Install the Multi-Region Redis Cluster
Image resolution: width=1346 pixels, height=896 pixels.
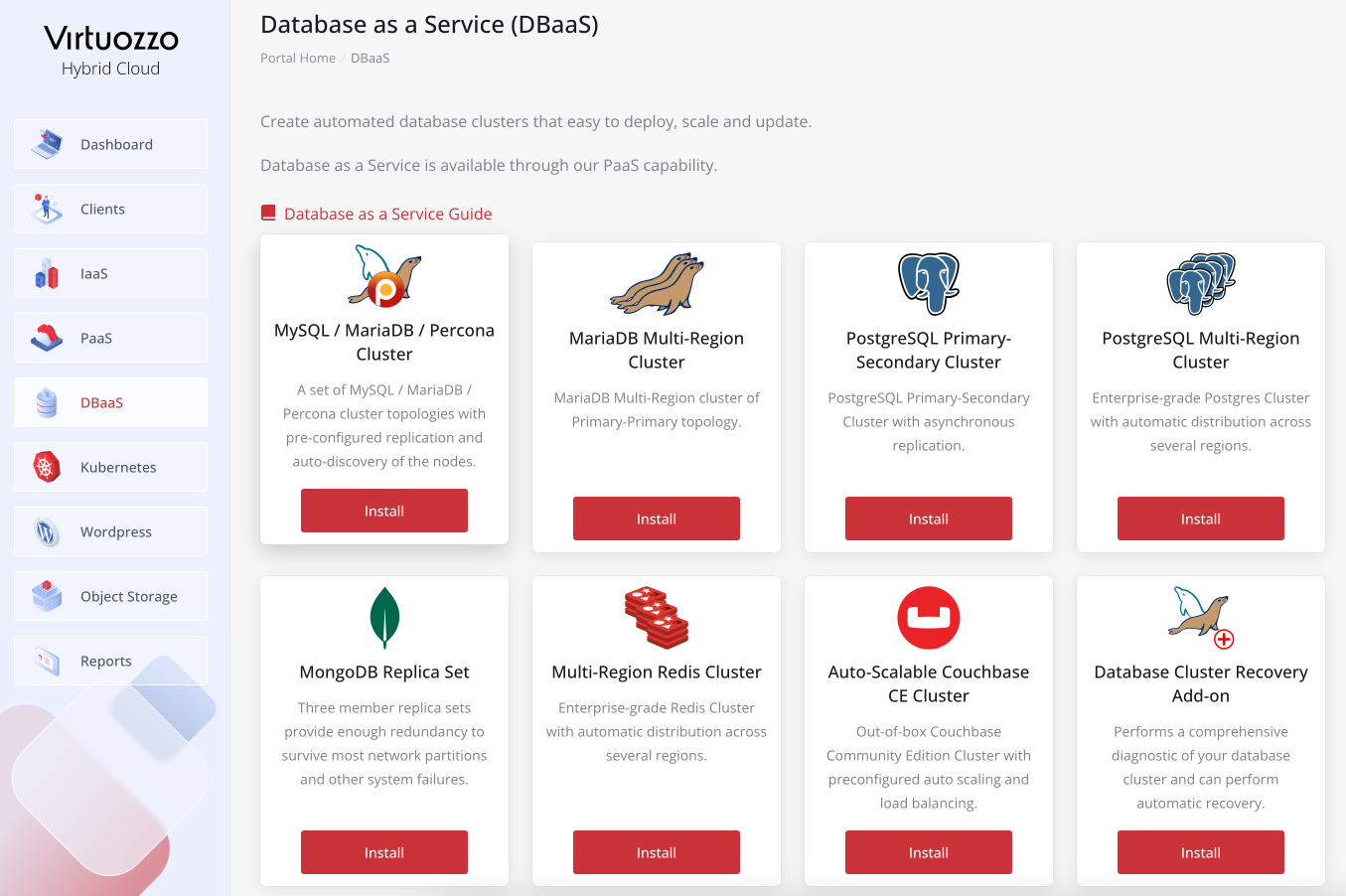click(657, 852)
